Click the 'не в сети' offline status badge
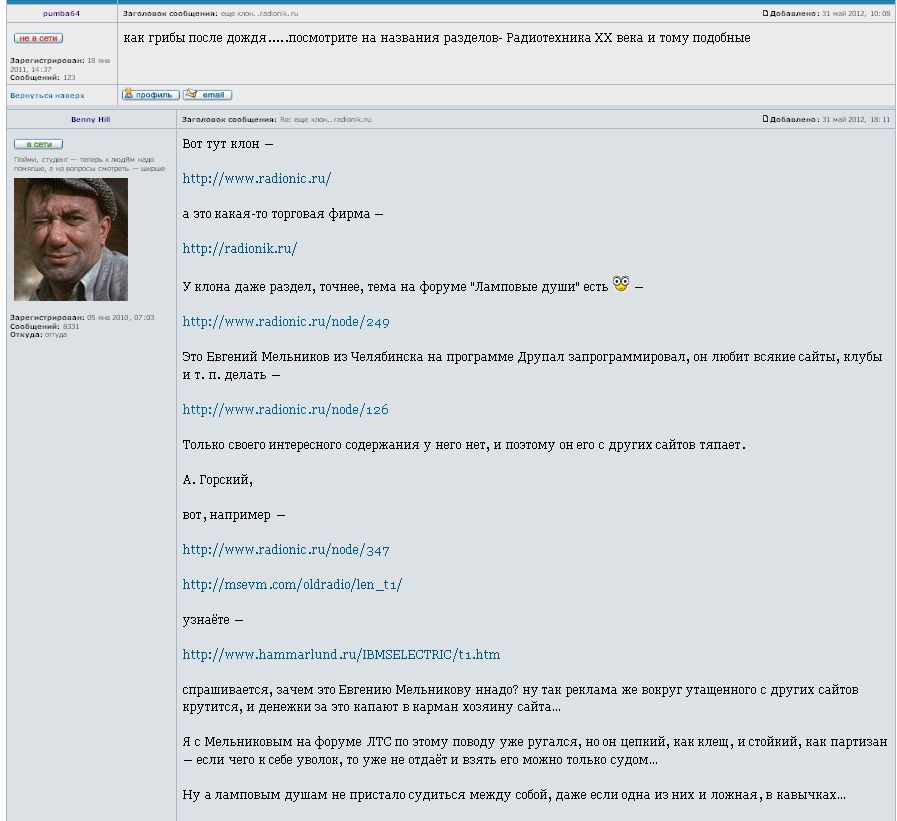Viewport: 897px width, 821px height. tap(38, 38)
